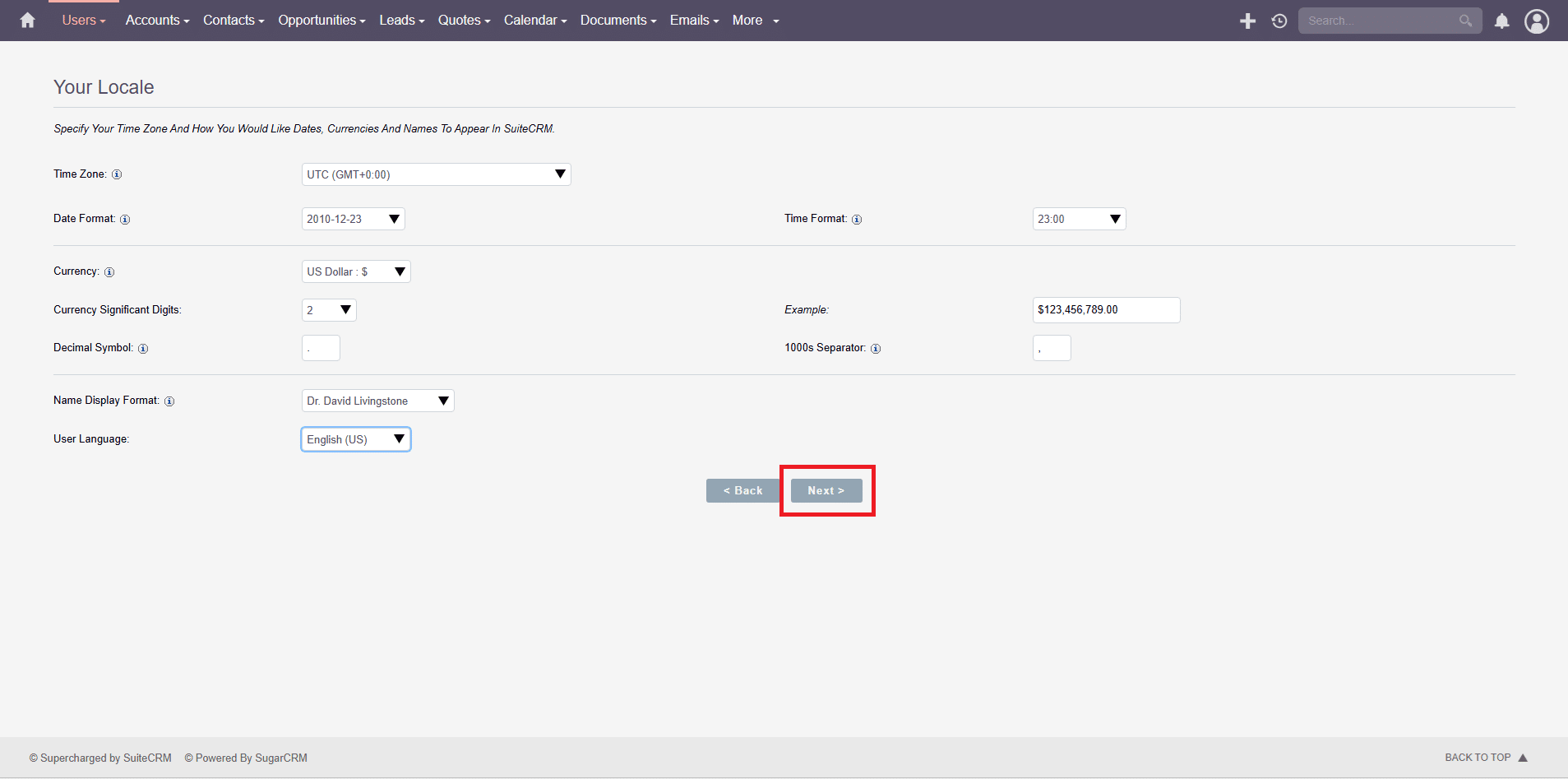The width and height of the screenshot is (1568, 779).
Task: Open the Opportunities menu
Action: click(x=321, y=21)
